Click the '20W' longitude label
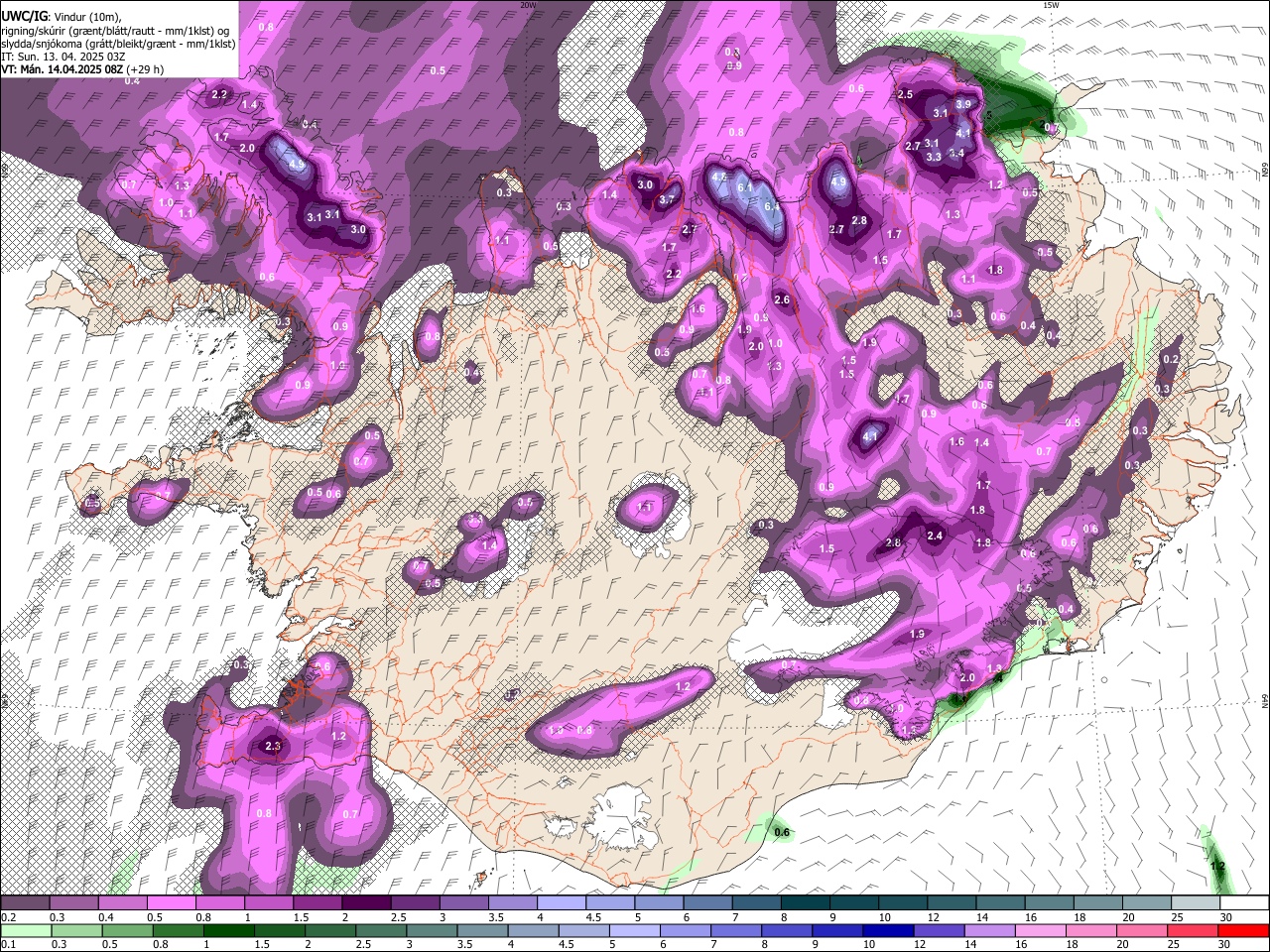 coord(528,5)
